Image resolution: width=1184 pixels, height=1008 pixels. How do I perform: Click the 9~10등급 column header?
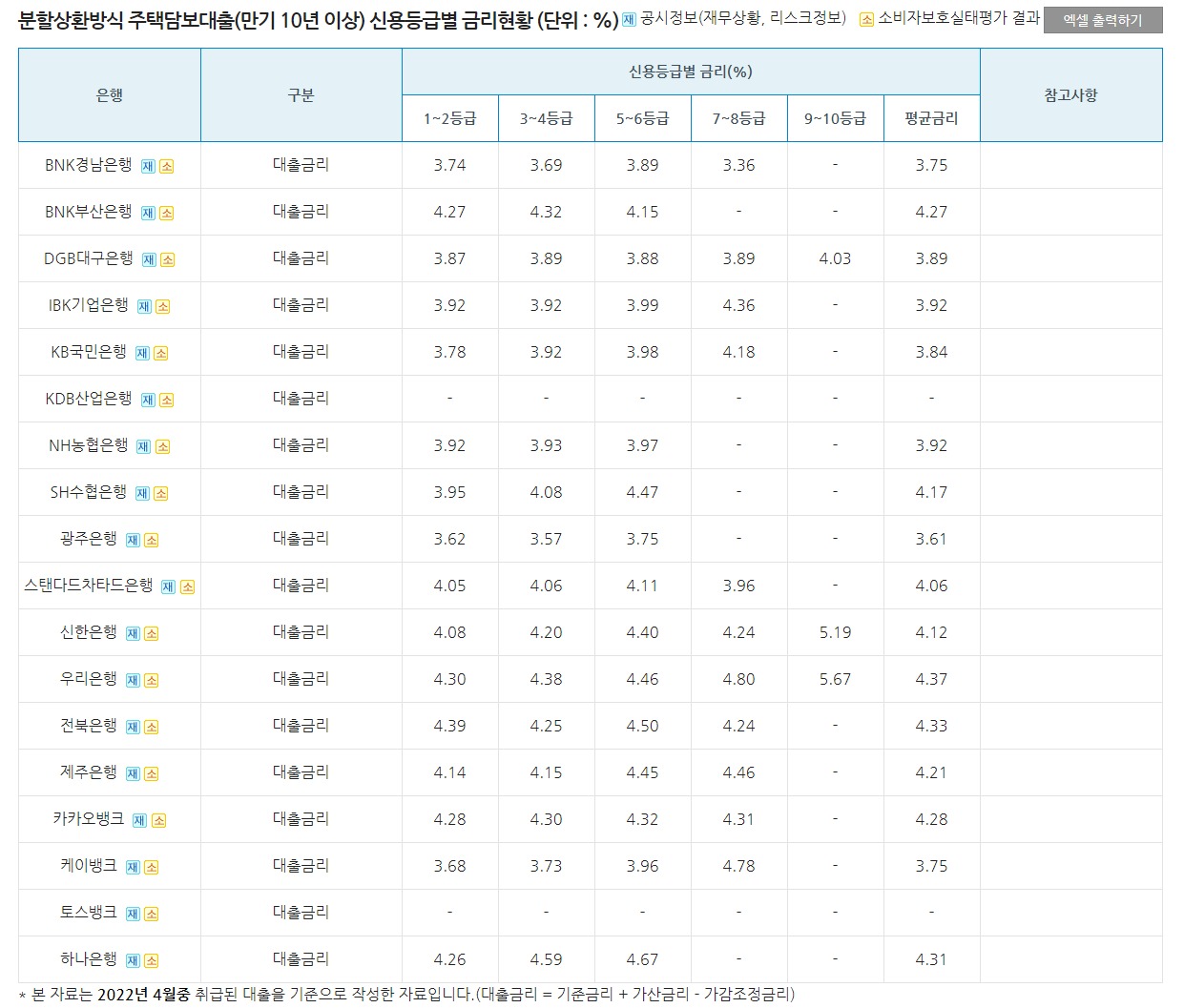(x=836, y=118)
